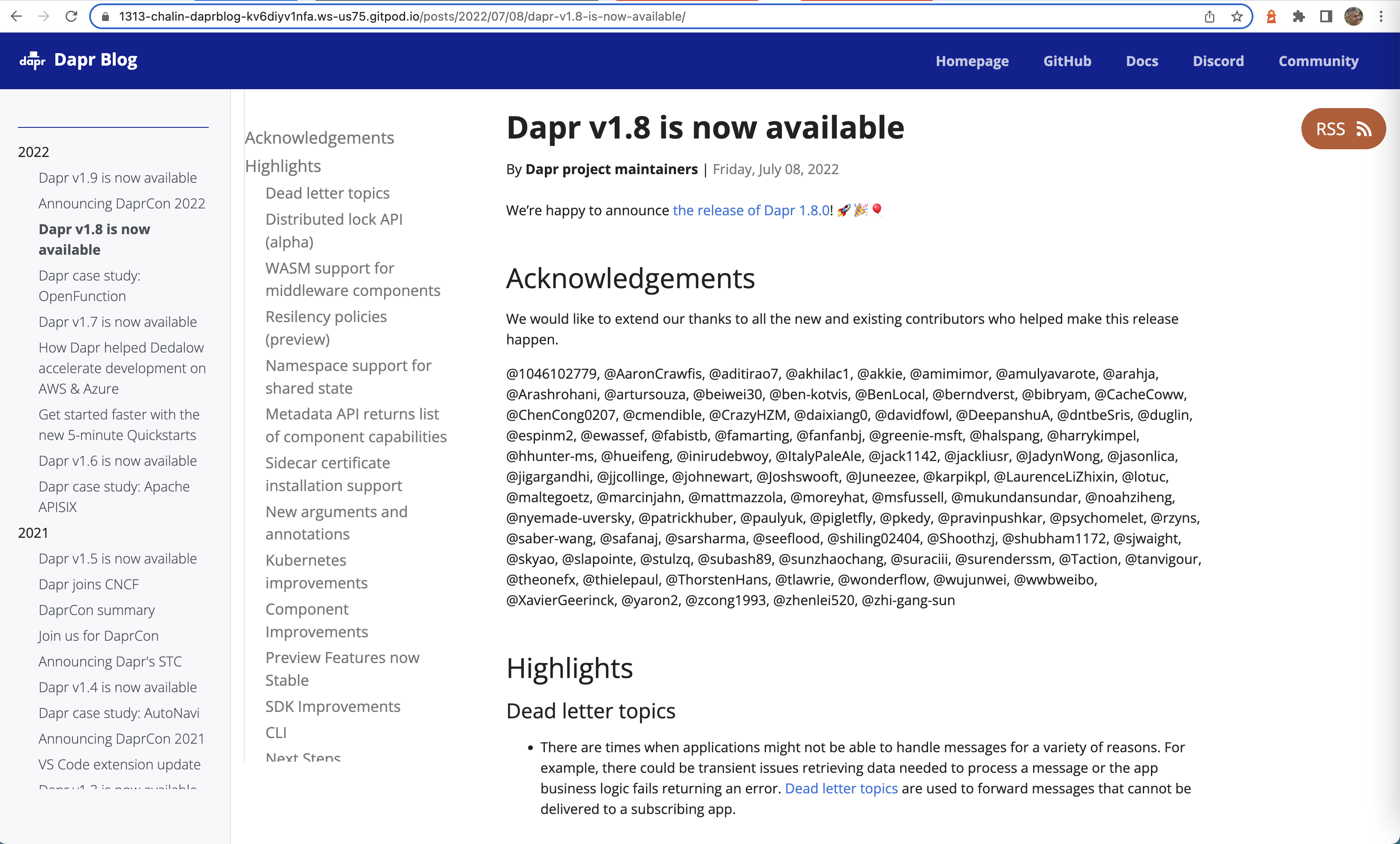Open the Community nav item
This screenshot has height=844, width=1400.
click(x=1318, y=61)
